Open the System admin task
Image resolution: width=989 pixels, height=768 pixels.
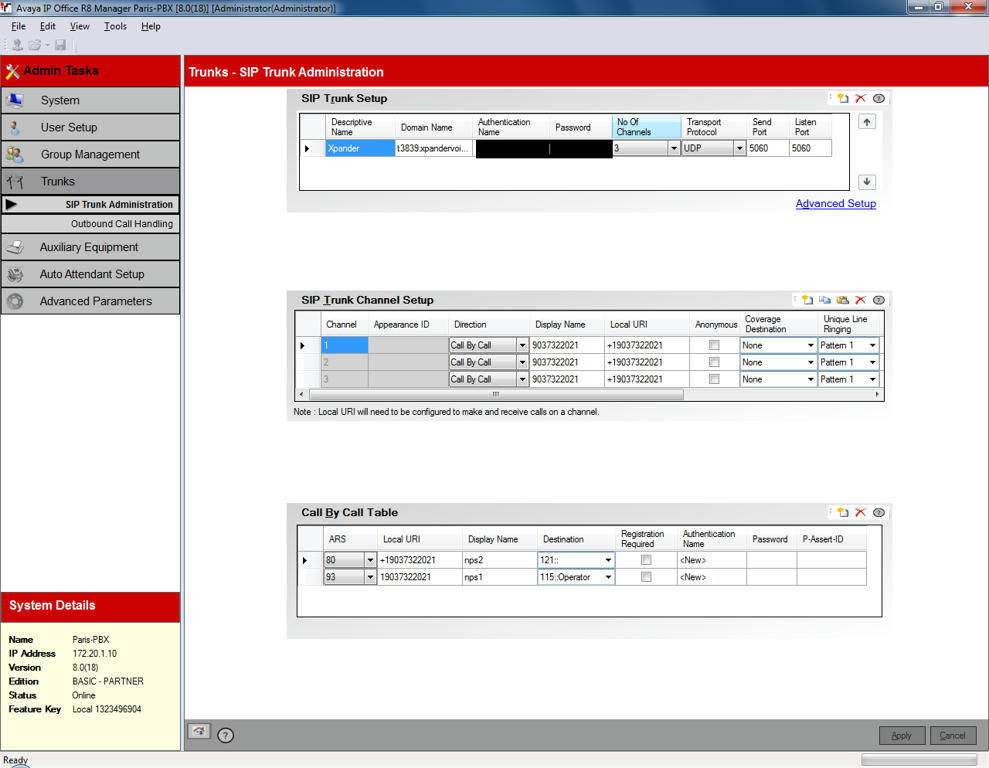(90, 100)
